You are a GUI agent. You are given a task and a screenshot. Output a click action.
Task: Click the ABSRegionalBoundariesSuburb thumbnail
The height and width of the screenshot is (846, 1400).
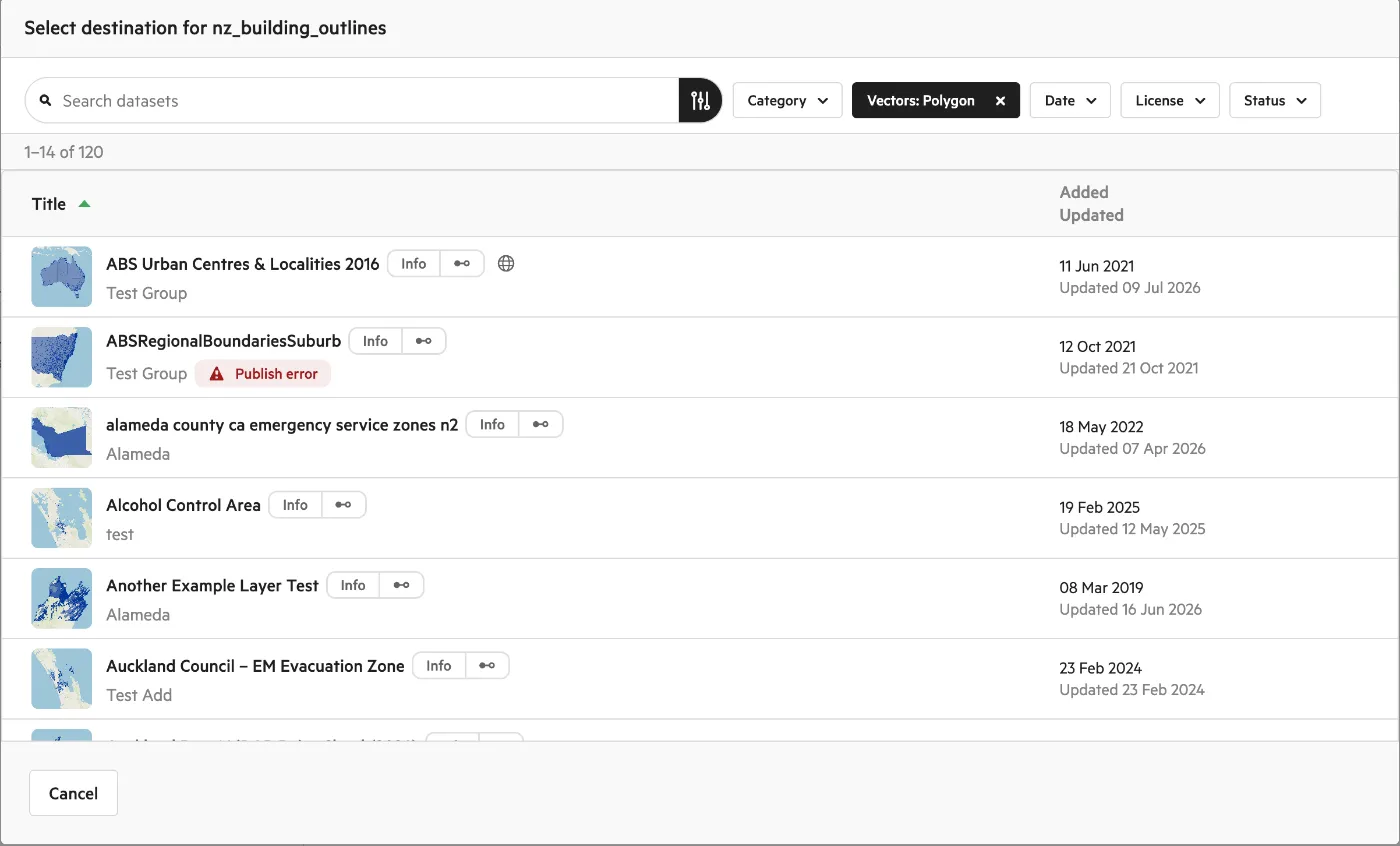[x=62, y=357]
